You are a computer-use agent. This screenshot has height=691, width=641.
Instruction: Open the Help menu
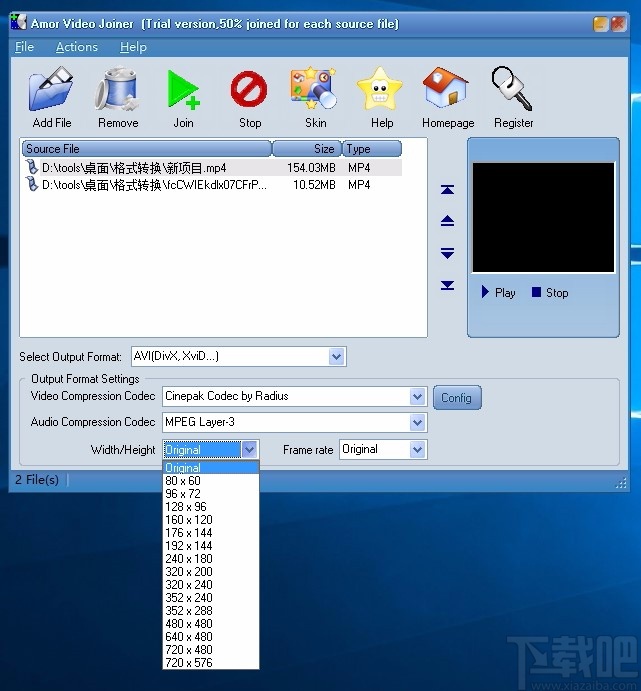click(133, 47)
